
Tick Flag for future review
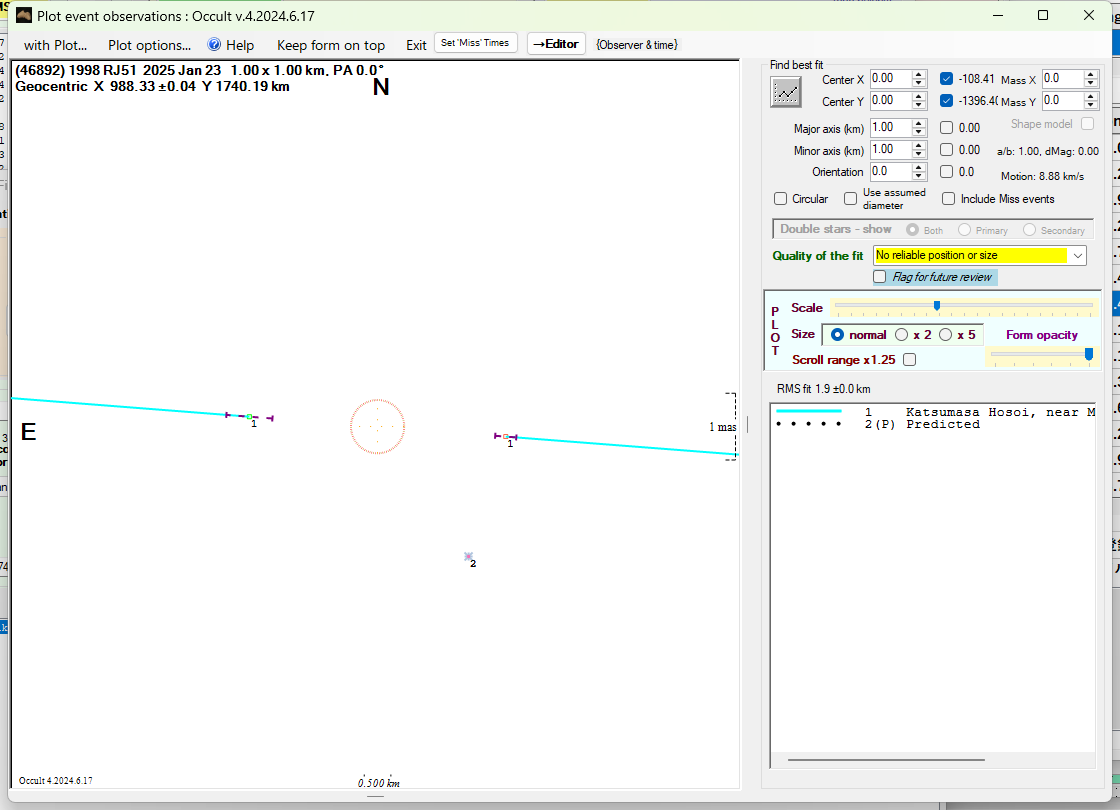(x=880, y=277)
